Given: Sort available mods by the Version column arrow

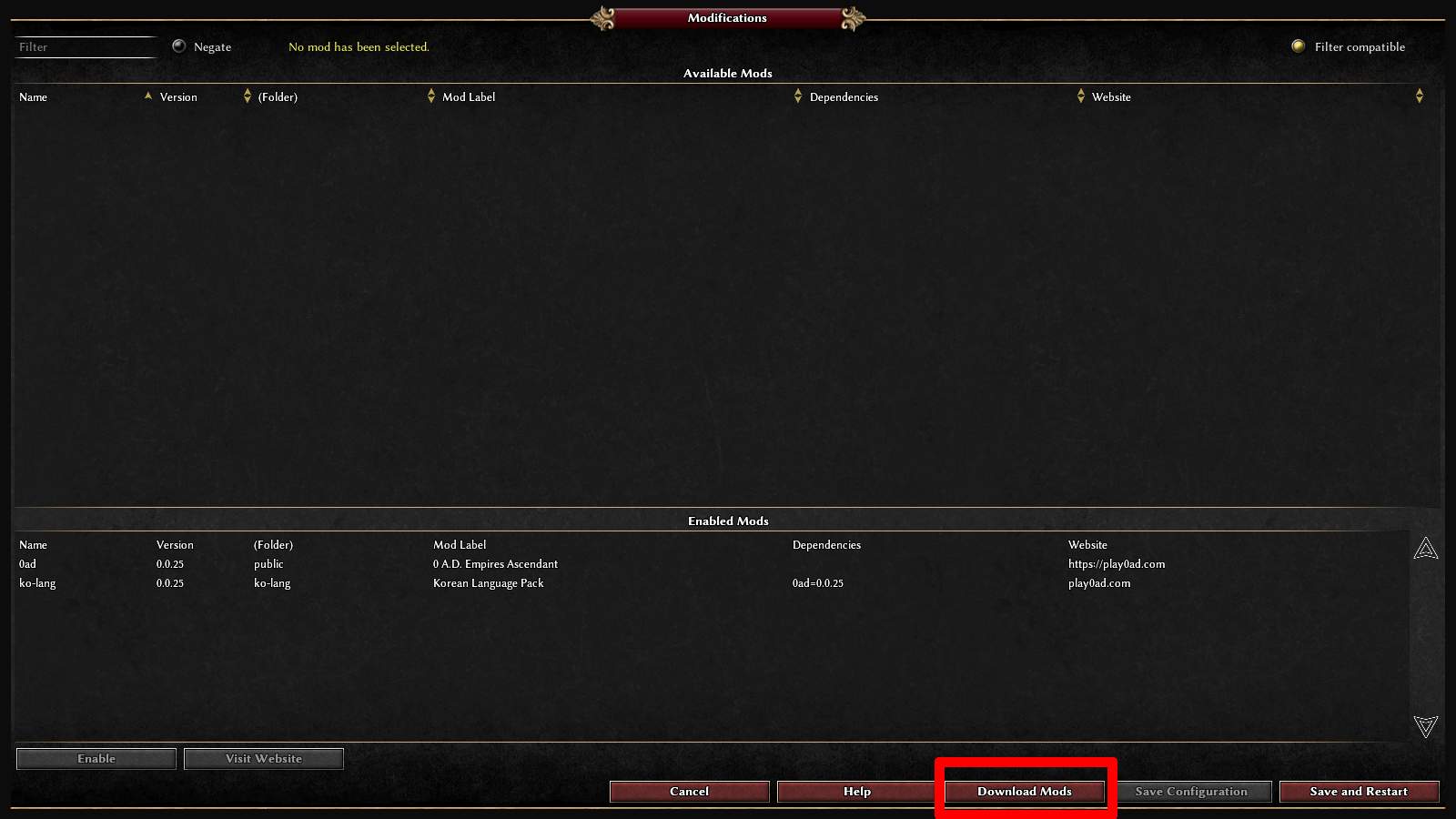Looking at the screenshot, I should point(248,96).
